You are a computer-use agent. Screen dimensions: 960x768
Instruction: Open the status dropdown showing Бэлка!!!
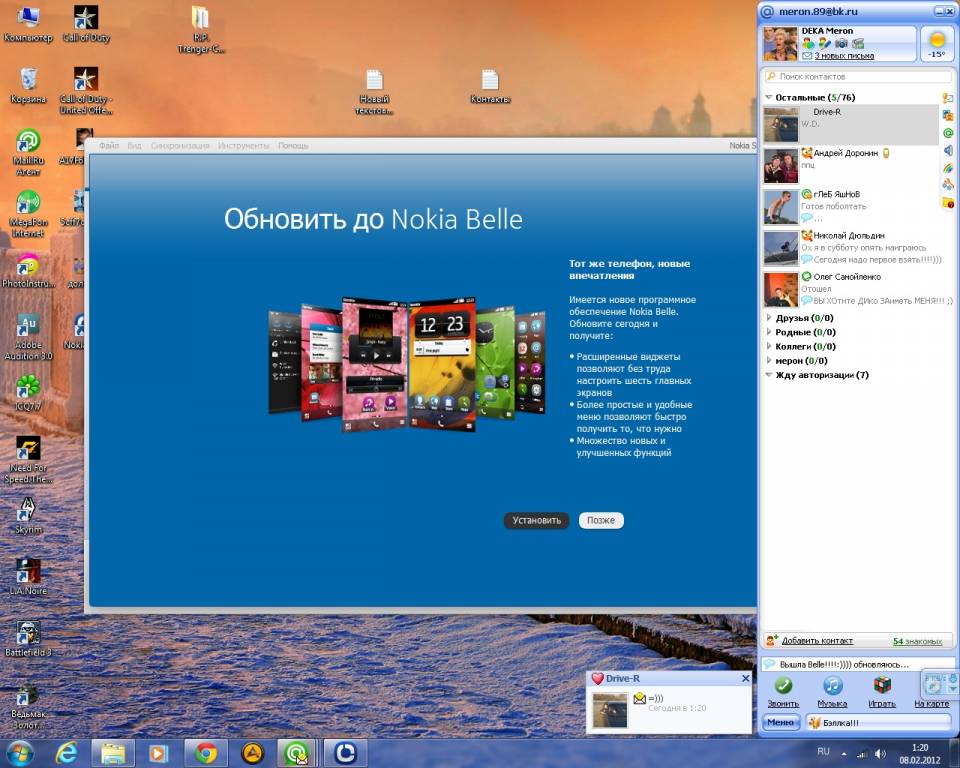point(879,723)
